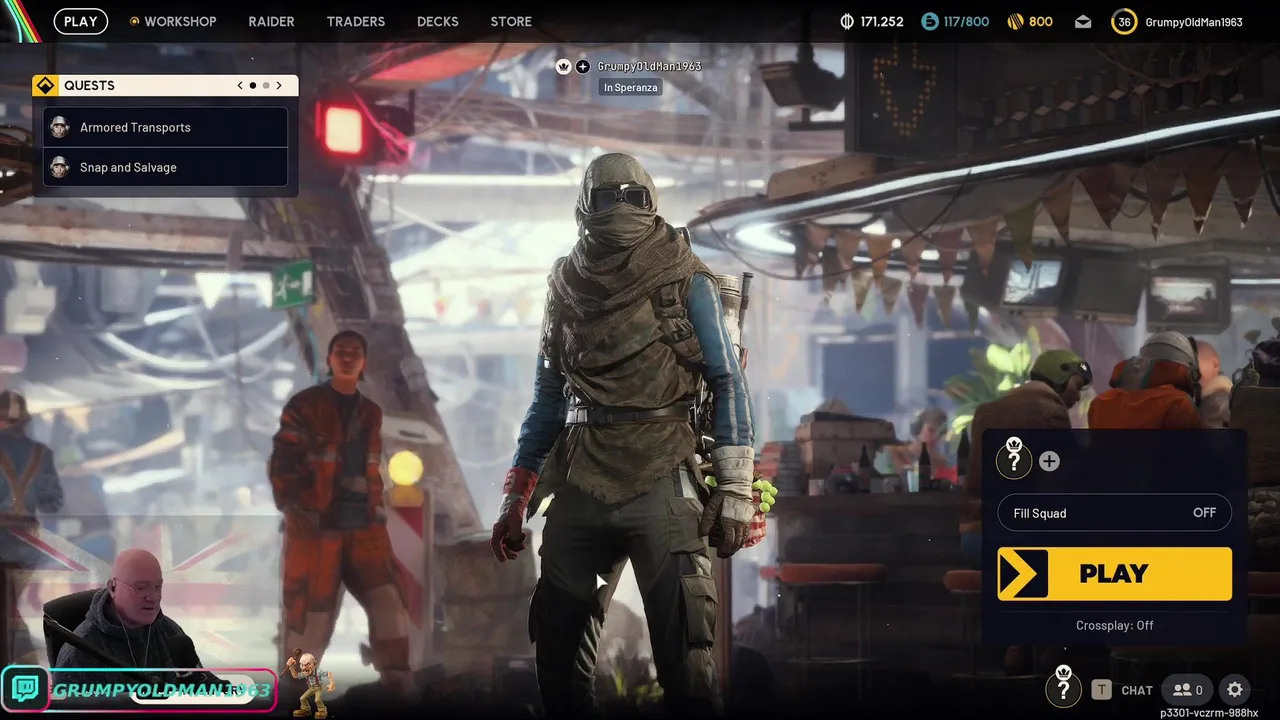Open the CHAT panel
1280x720 pixels.
[1137, 690]
